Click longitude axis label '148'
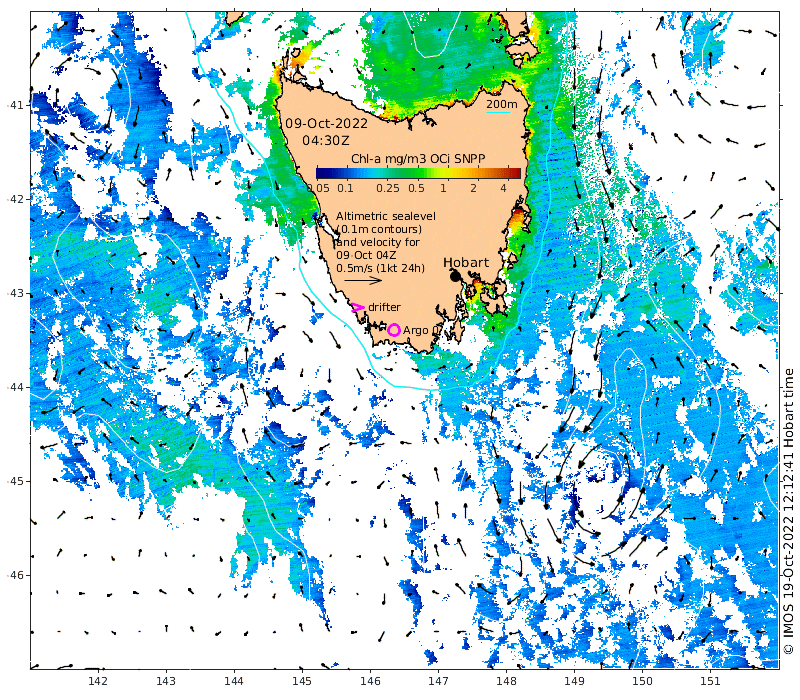Screen dimensions: 800x700 (506, 681)
